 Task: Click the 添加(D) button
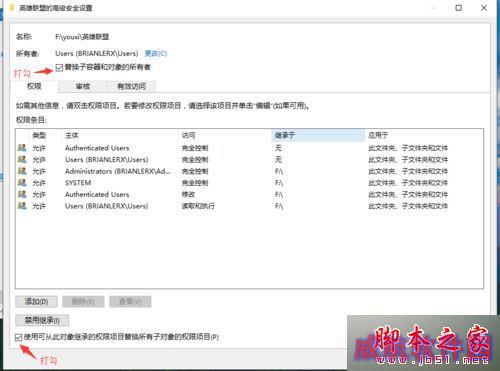[36, 302]
